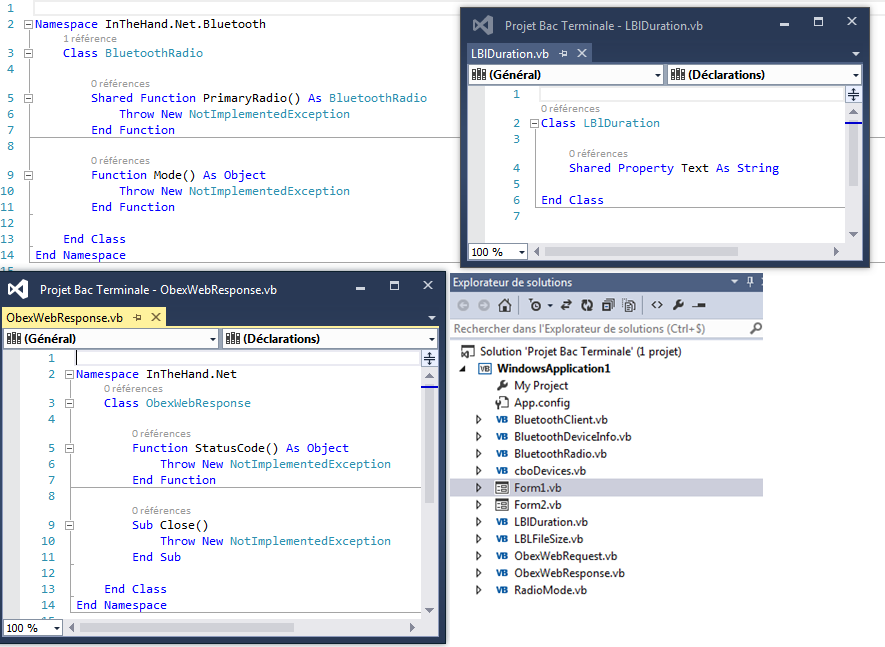Click horizontal scrollbar in LBIDuration window
This screenshot has height=647, width=885.
(x=641, y=252)
